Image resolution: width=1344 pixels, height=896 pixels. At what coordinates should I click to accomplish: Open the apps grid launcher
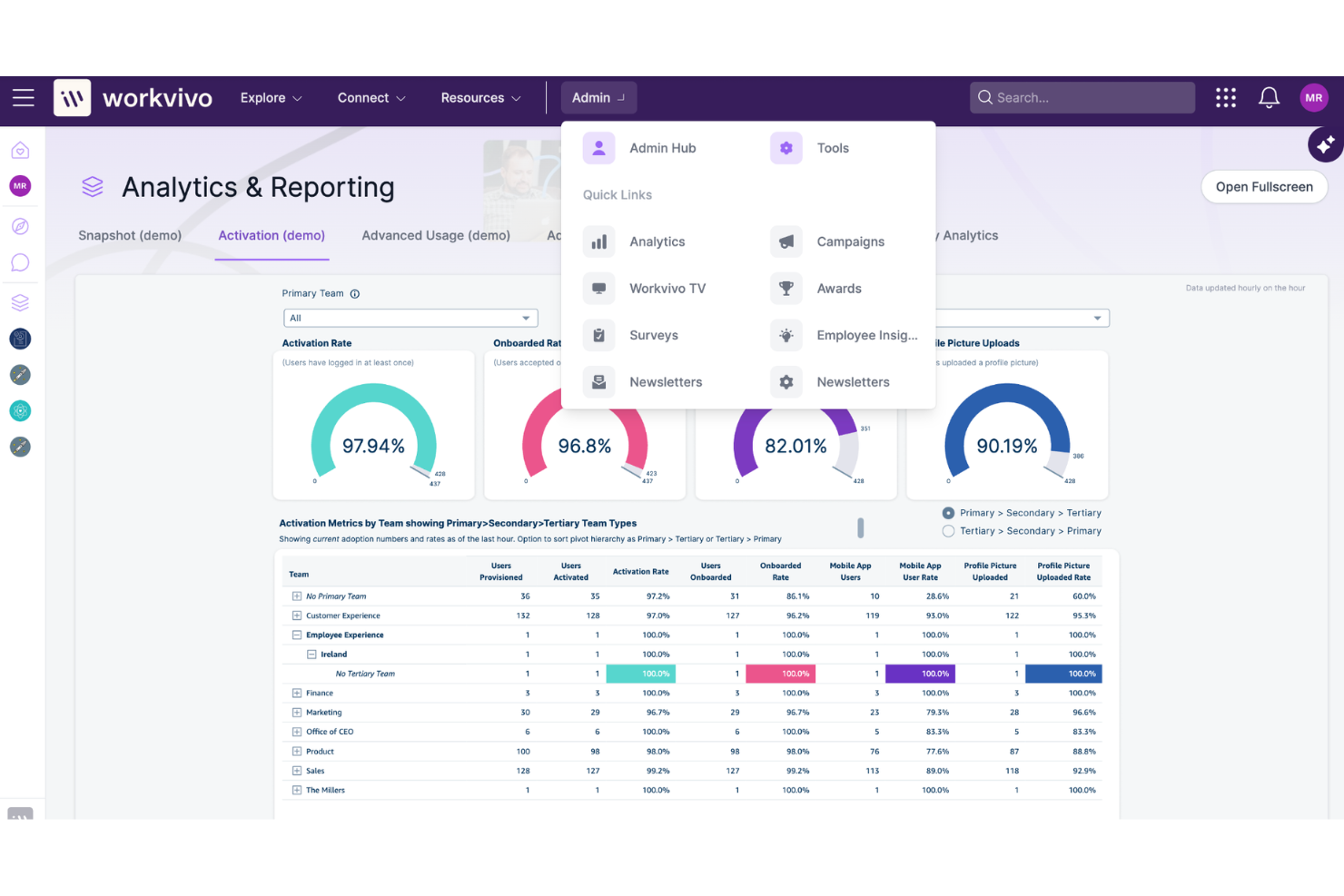pyautogui.click(x=1225, y=97)
